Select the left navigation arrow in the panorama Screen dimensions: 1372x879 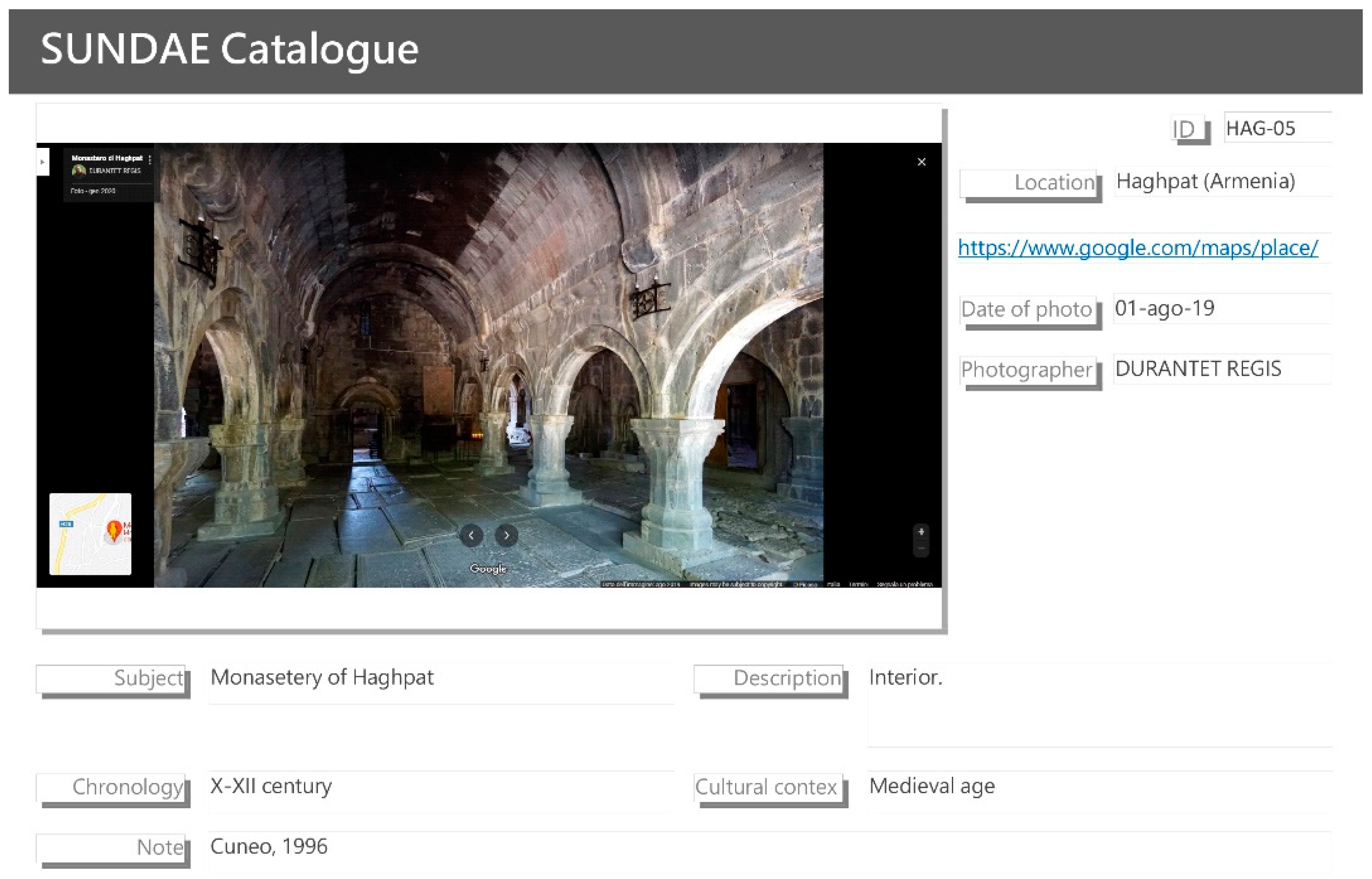pos(472,535)
